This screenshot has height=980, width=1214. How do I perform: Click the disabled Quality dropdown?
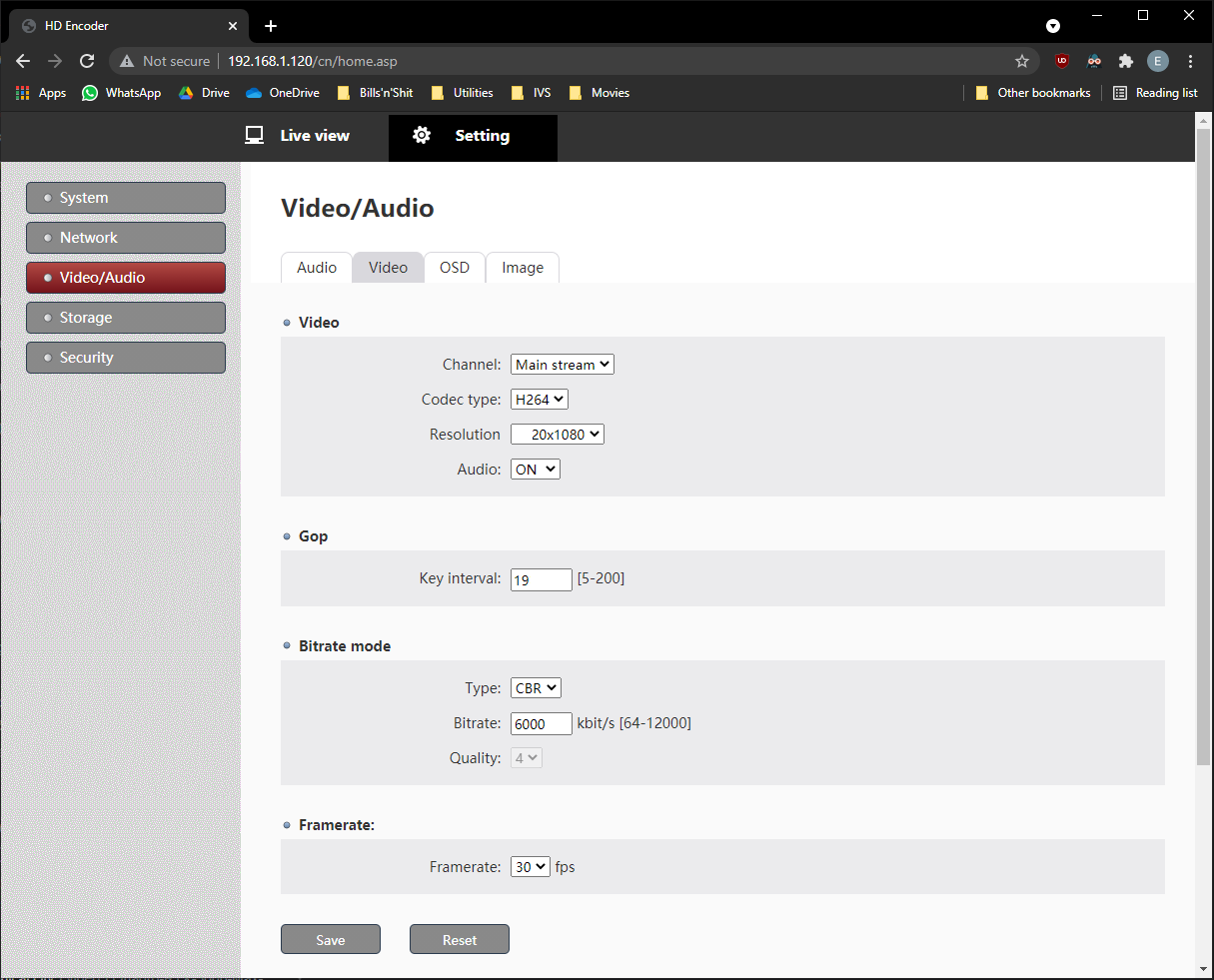tap(527, 758)
